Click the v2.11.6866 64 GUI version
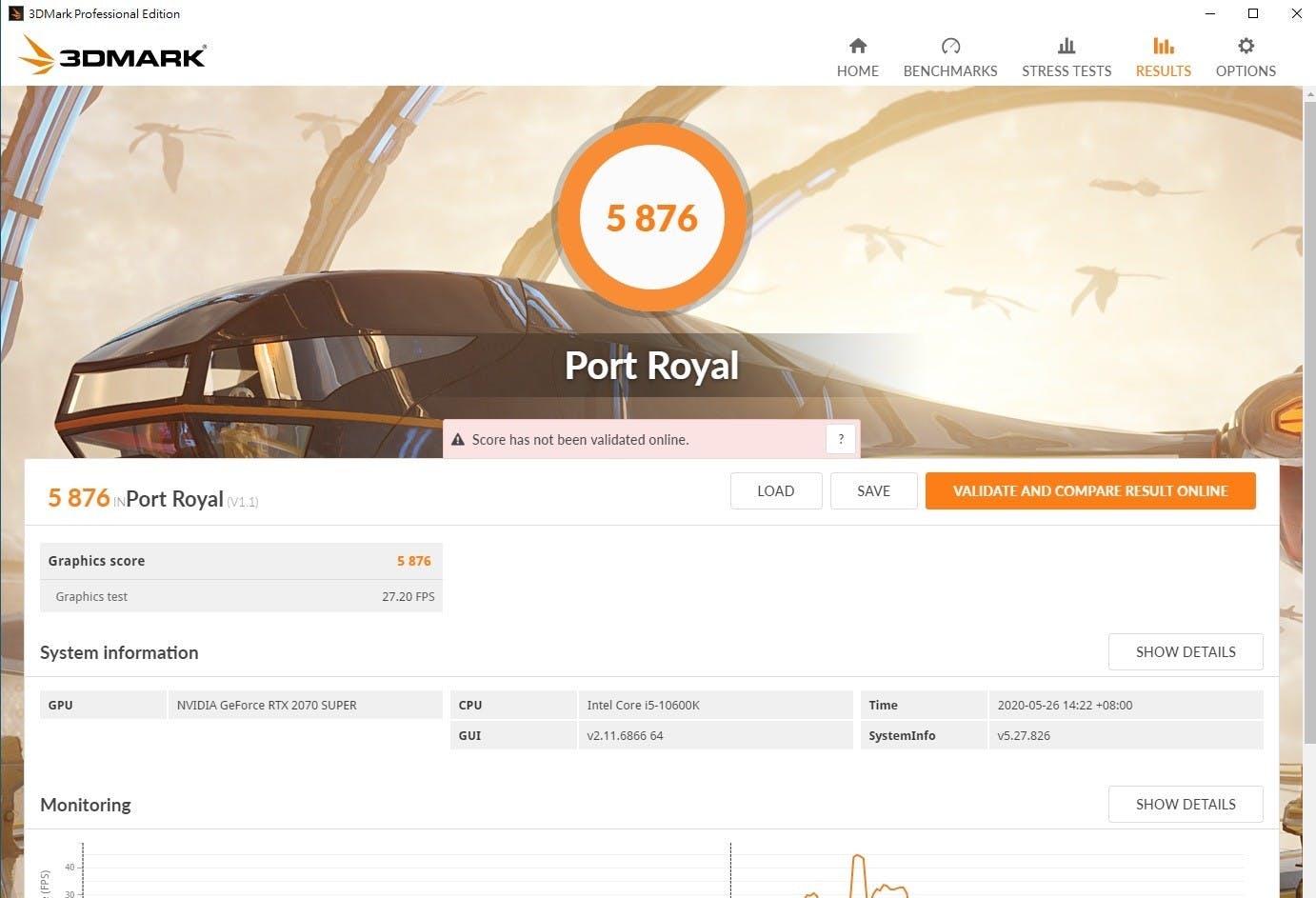This screenshot has width=1316, height=898. click(x=626, y=736)
